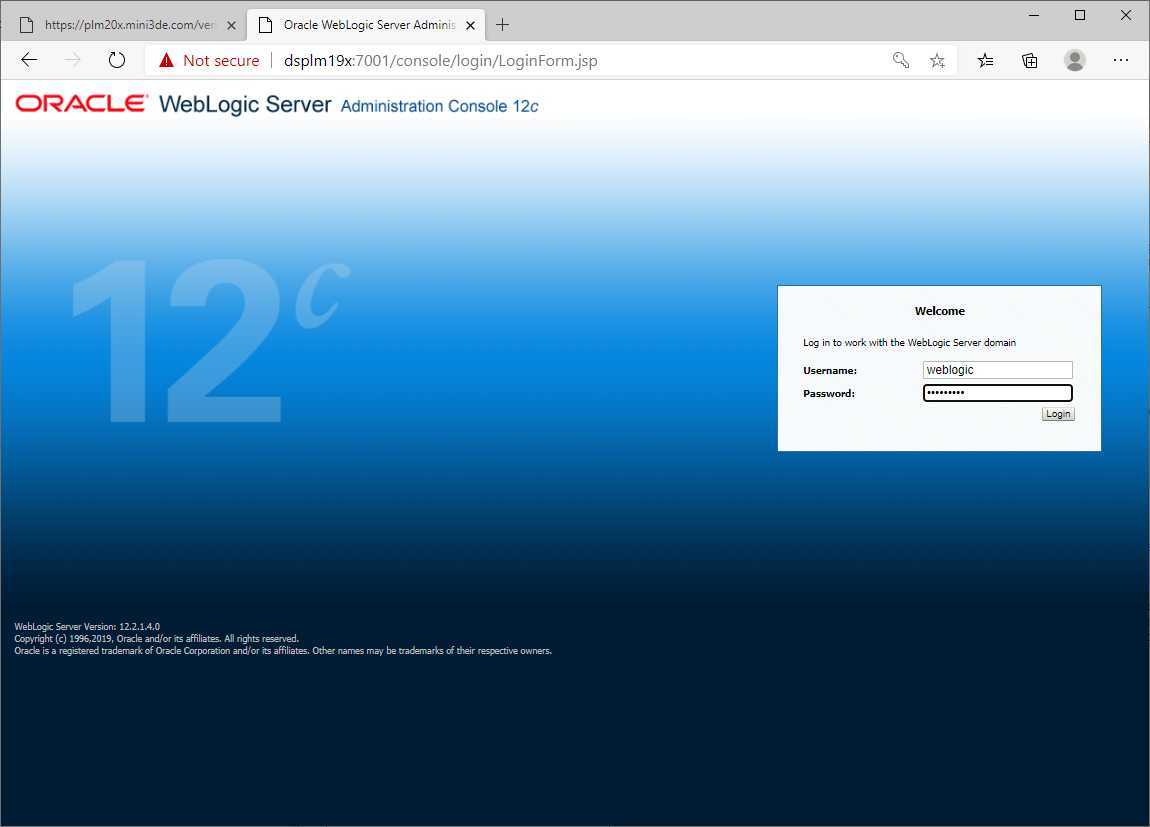Image resolution: width=1150 pixels, height=827 pixels.
Task: Click the Oracle logo in the header
Action: 81,103
